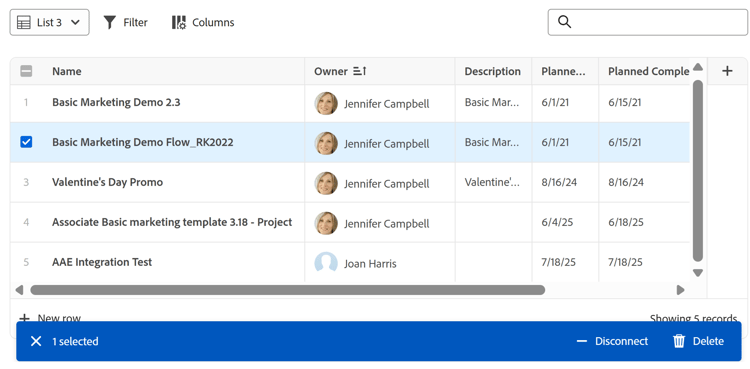This screenshot has height=369, width=750.
Task: Click Basic Mar... description in Basic Marketing Demo 2.3 row
Action: coord(492,102)
